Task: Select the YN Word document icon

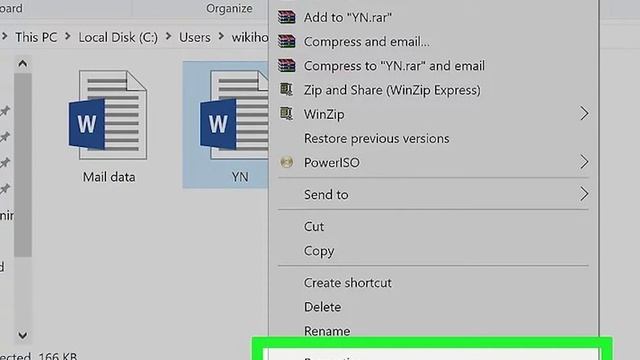Action: (234, 115)
